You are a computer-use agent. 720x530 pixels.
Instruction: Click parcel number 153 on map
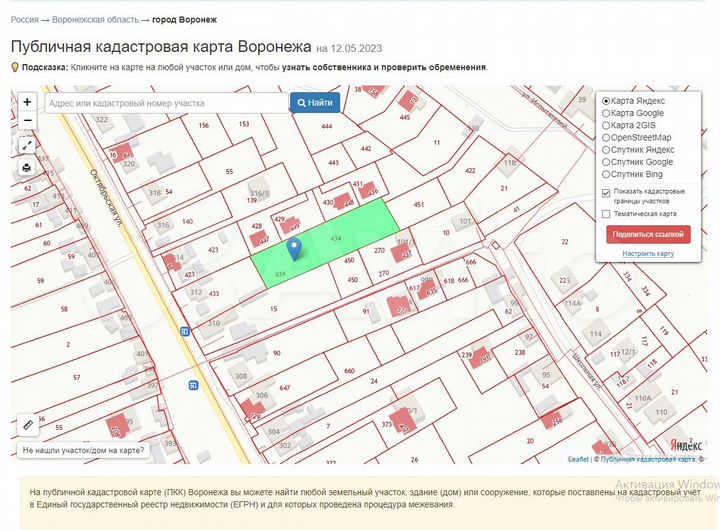pos(244,124)
